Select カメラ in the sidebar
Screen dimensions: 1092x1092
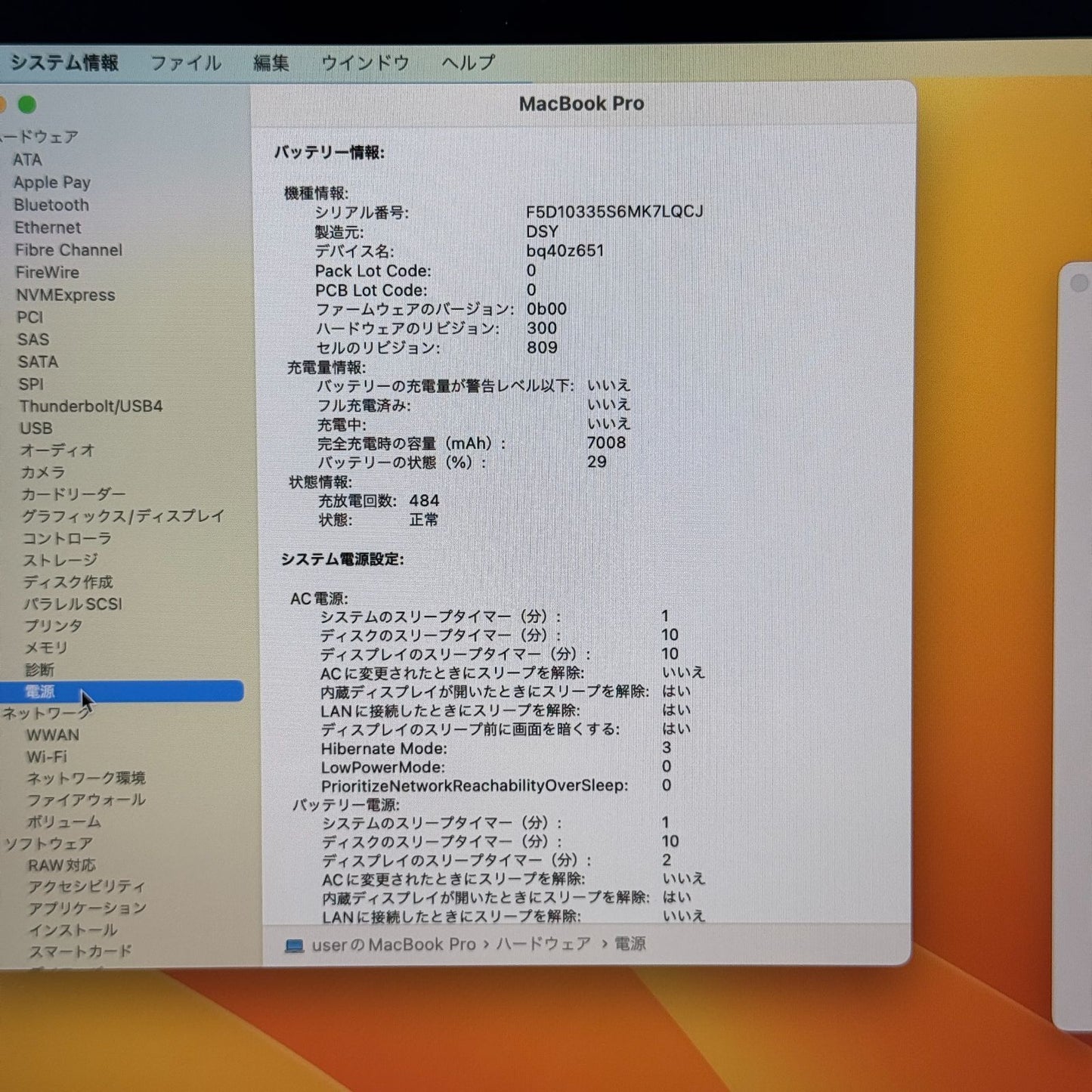click(x=43, y=472)
